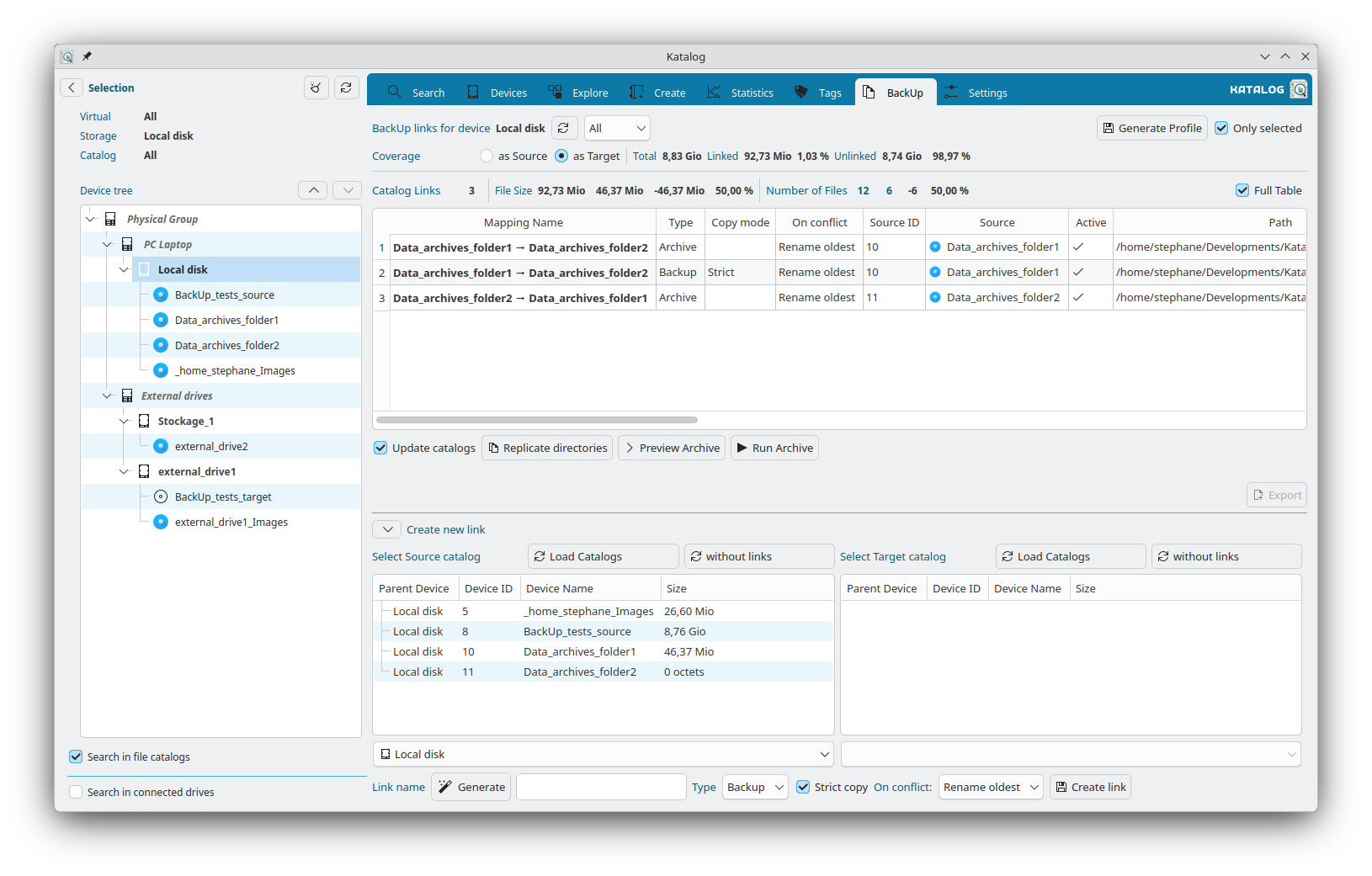The width and height of the screenshot is (1372, 876).
Task: Click the horizontal scrollbar under links table
Action: point(537,419)
